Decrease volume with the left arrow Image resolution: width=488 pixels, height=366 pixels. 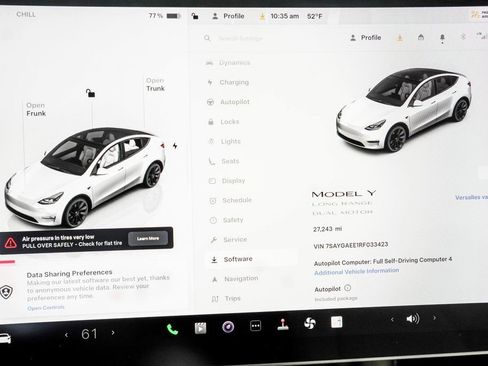coord(392,320)
